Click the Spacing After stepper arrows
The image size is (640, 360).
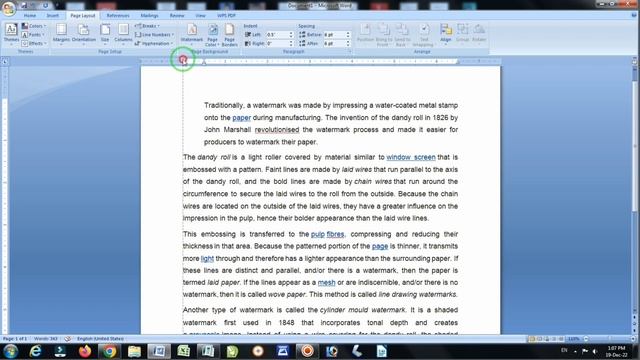click(x=348, y=43)
